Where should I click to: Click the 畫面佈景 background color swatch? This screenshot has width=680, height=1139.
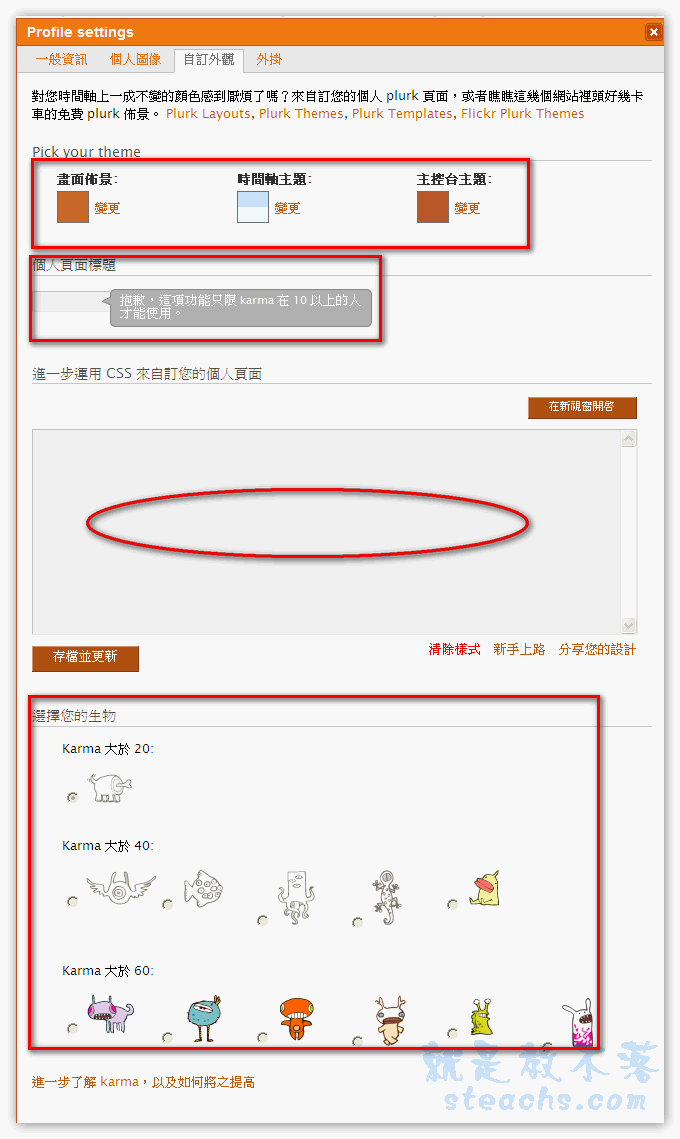coord(73,207)
